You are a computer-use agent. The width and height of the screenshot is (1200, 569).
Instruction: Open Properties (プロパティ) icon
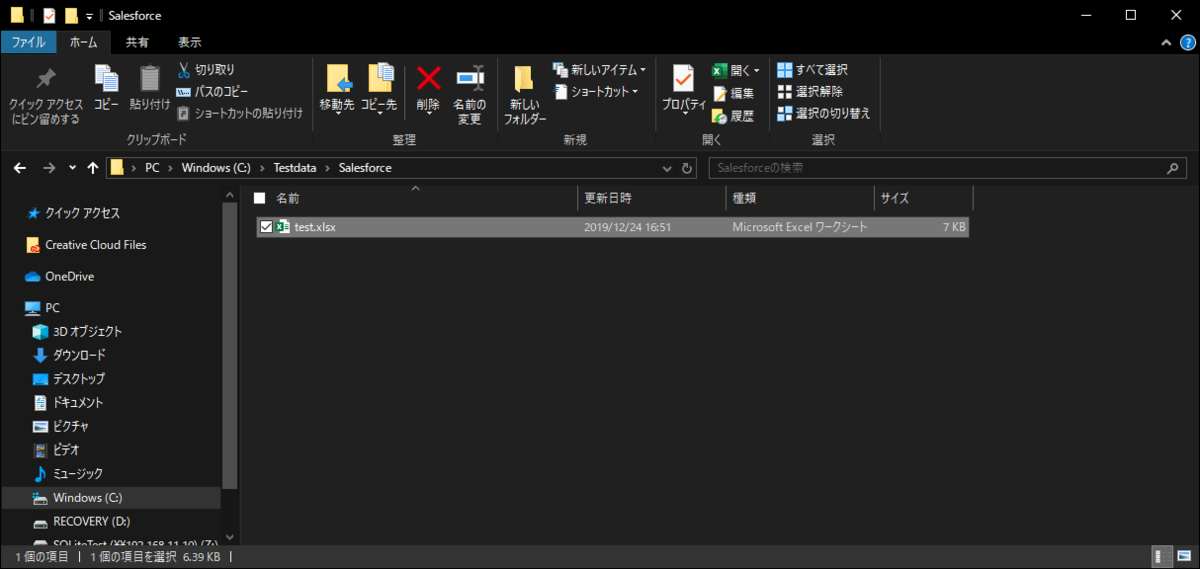coord(684,78)
